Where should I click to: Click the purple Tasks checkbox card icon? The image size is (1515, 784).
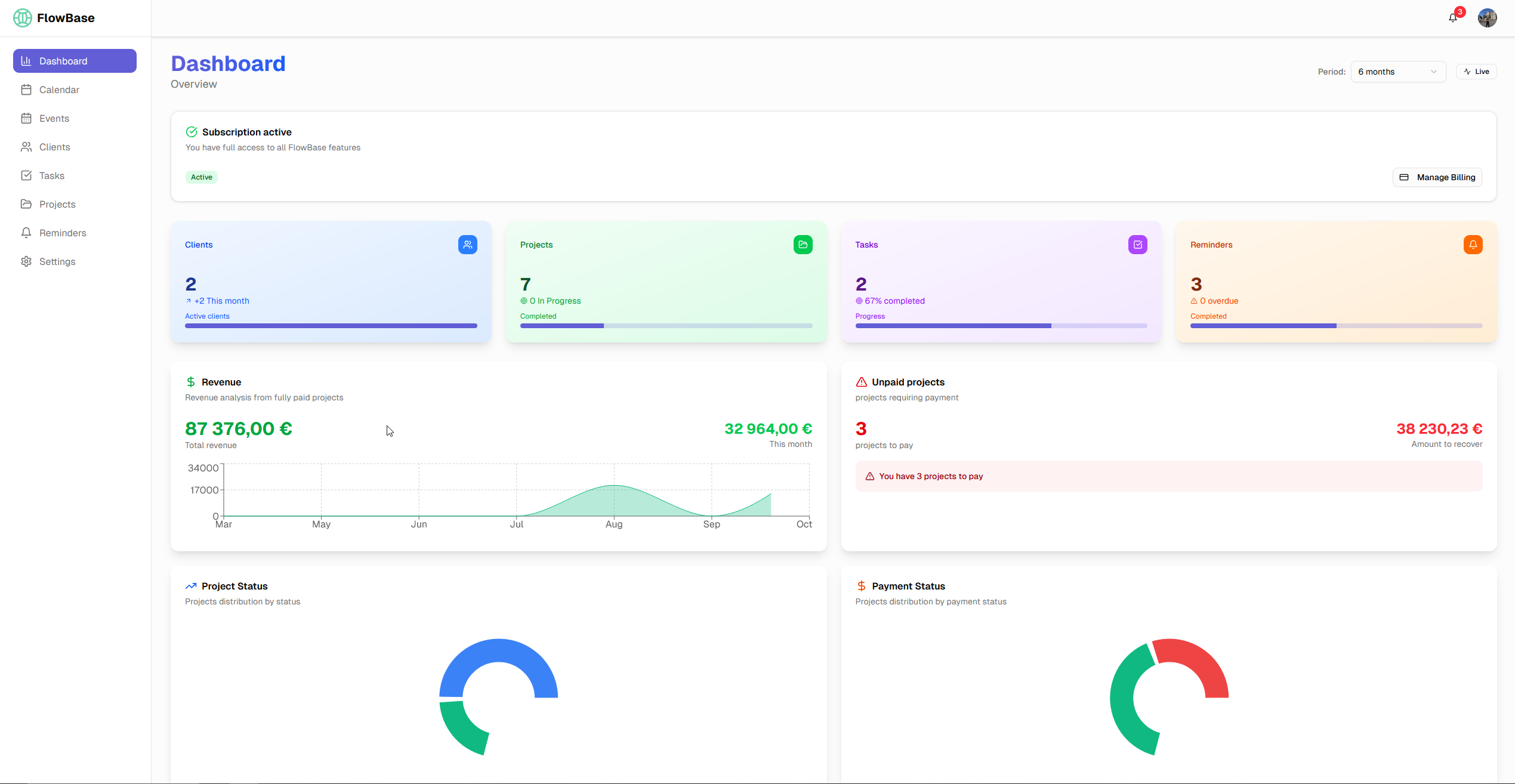(x=1137, y=245)
